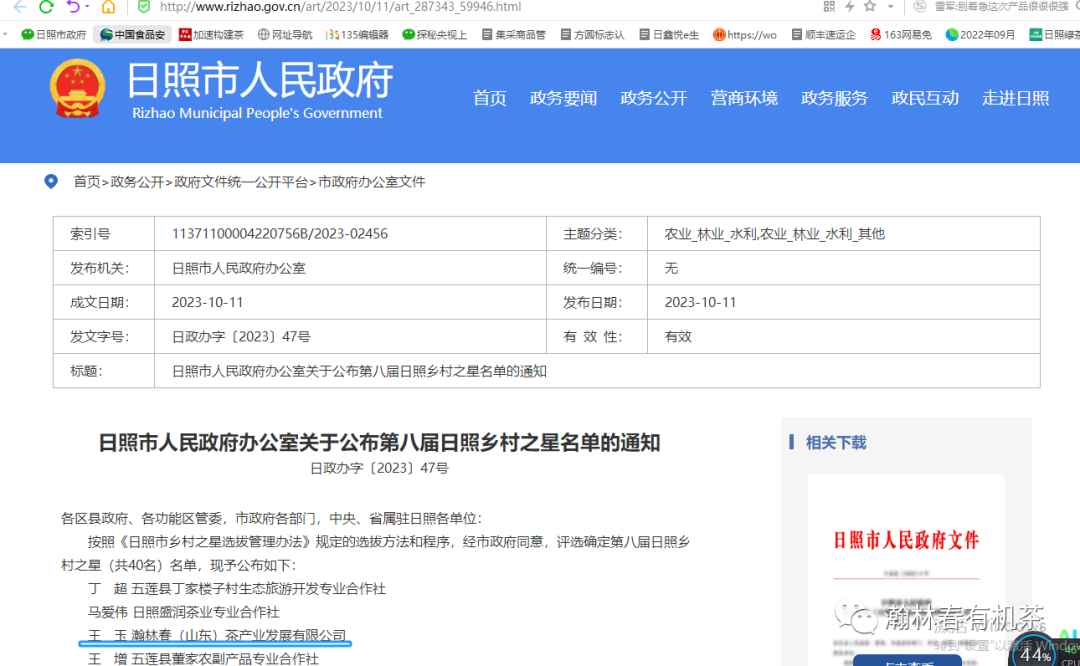Open the QR code icon in address bar
Viewport: 1080px width, 666px height.
[829, 7]
